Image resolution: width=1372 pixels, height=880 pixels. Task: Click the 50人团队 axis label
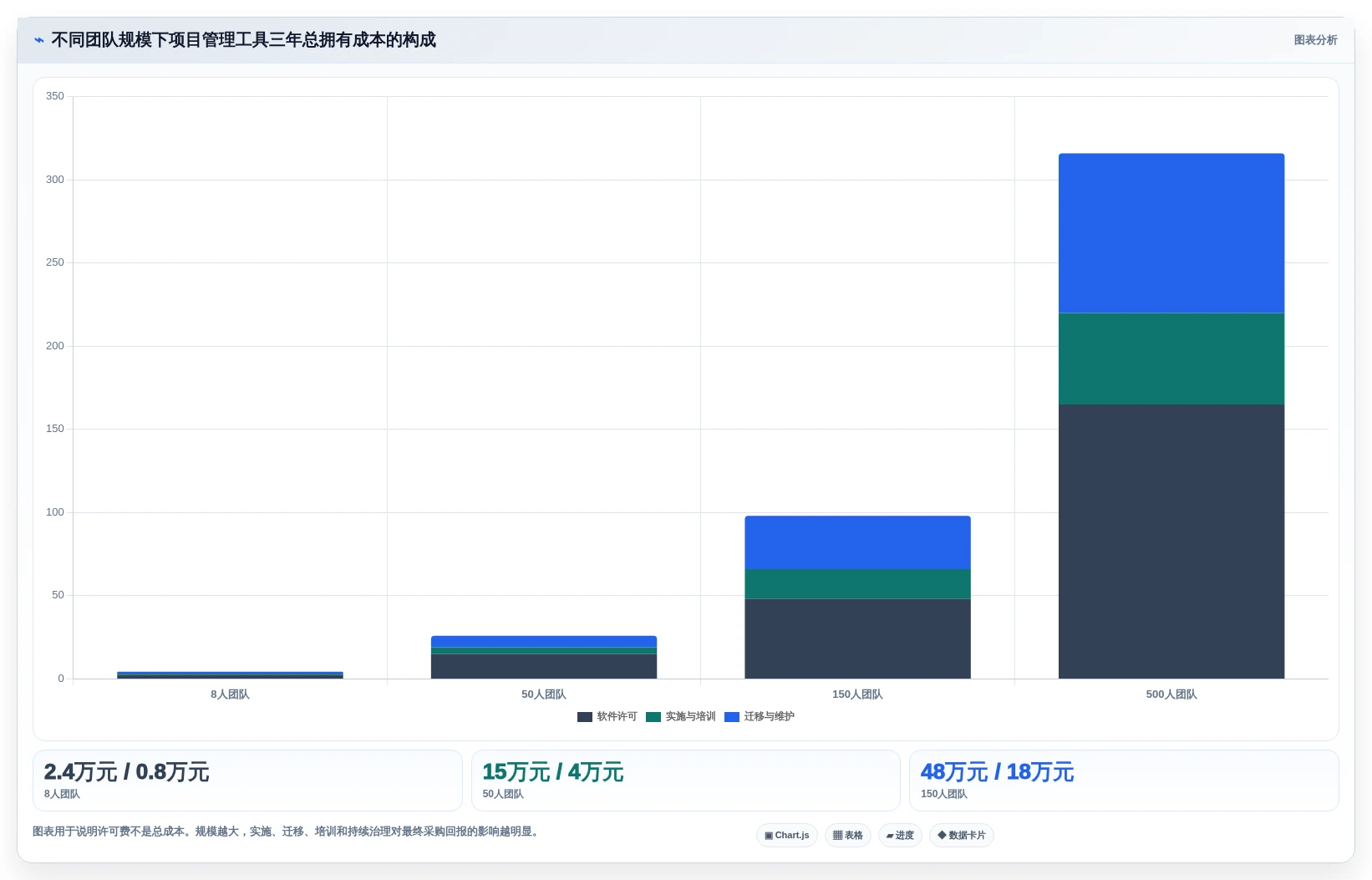(544, 694)
